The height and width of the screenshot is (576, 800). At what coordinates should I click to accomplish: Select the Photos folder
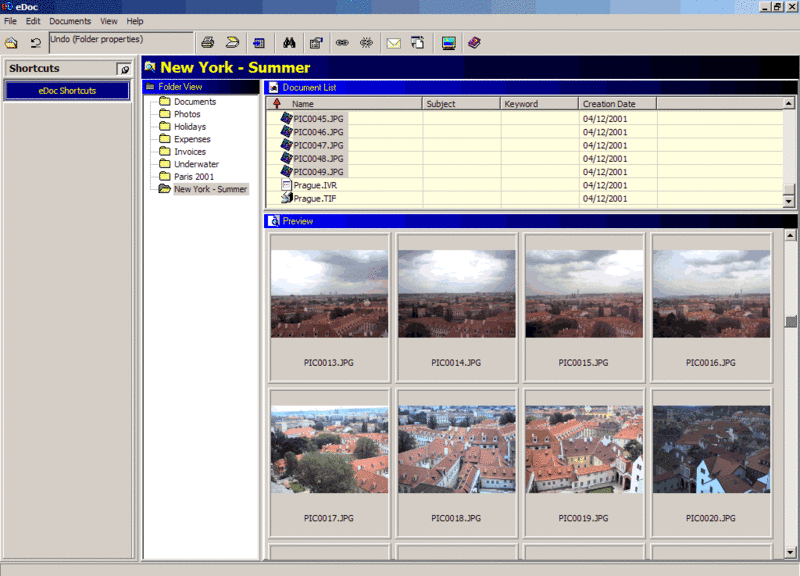point(187,114)
